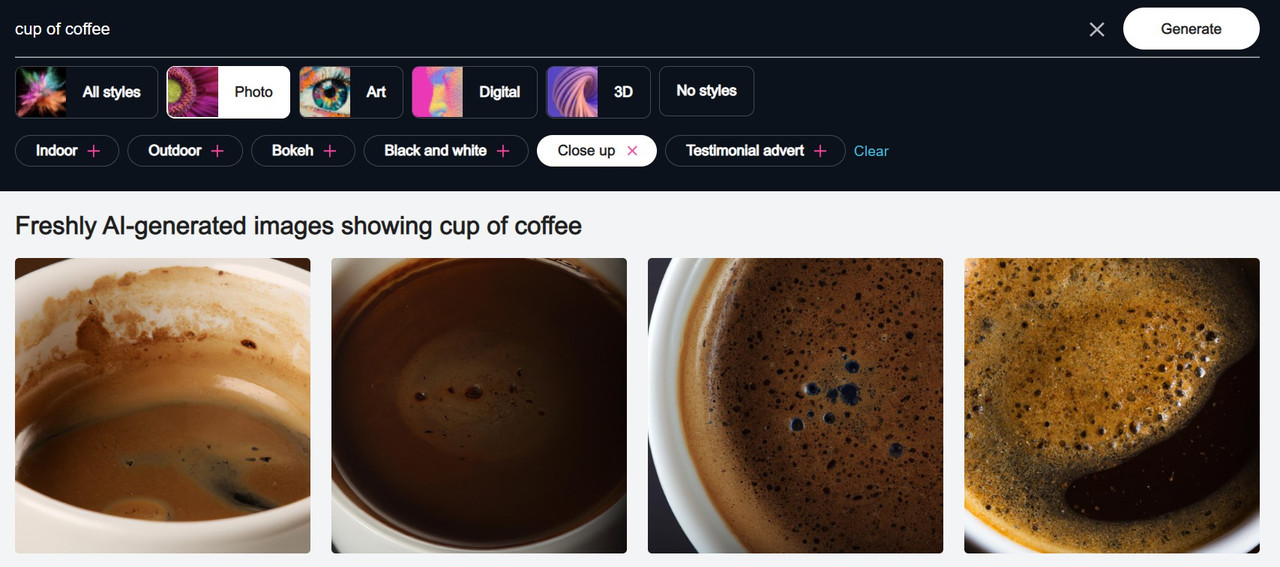Image resolution: width=1280 pixels, height=567 pixels.
Task: Click the Clear filters link
Action: tap(871, 151)
